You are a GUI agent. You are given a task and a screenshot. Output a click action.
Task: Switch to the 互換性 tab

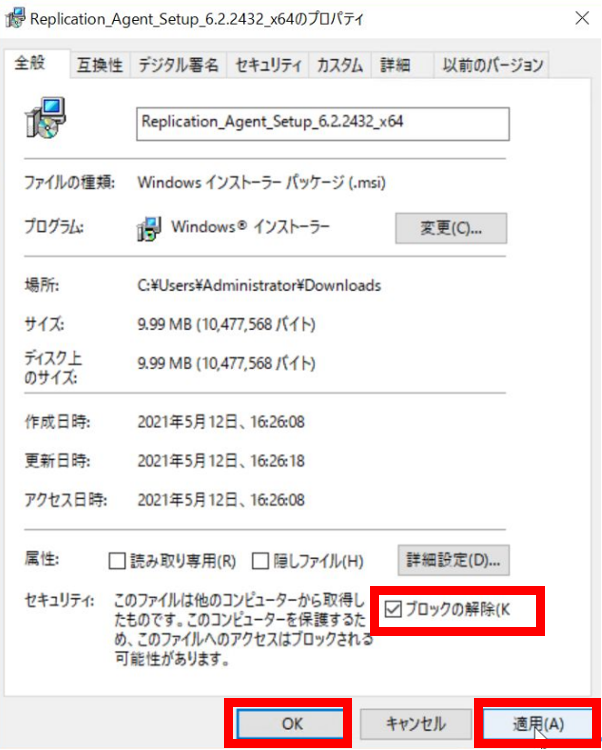click(x=100, y=65)
